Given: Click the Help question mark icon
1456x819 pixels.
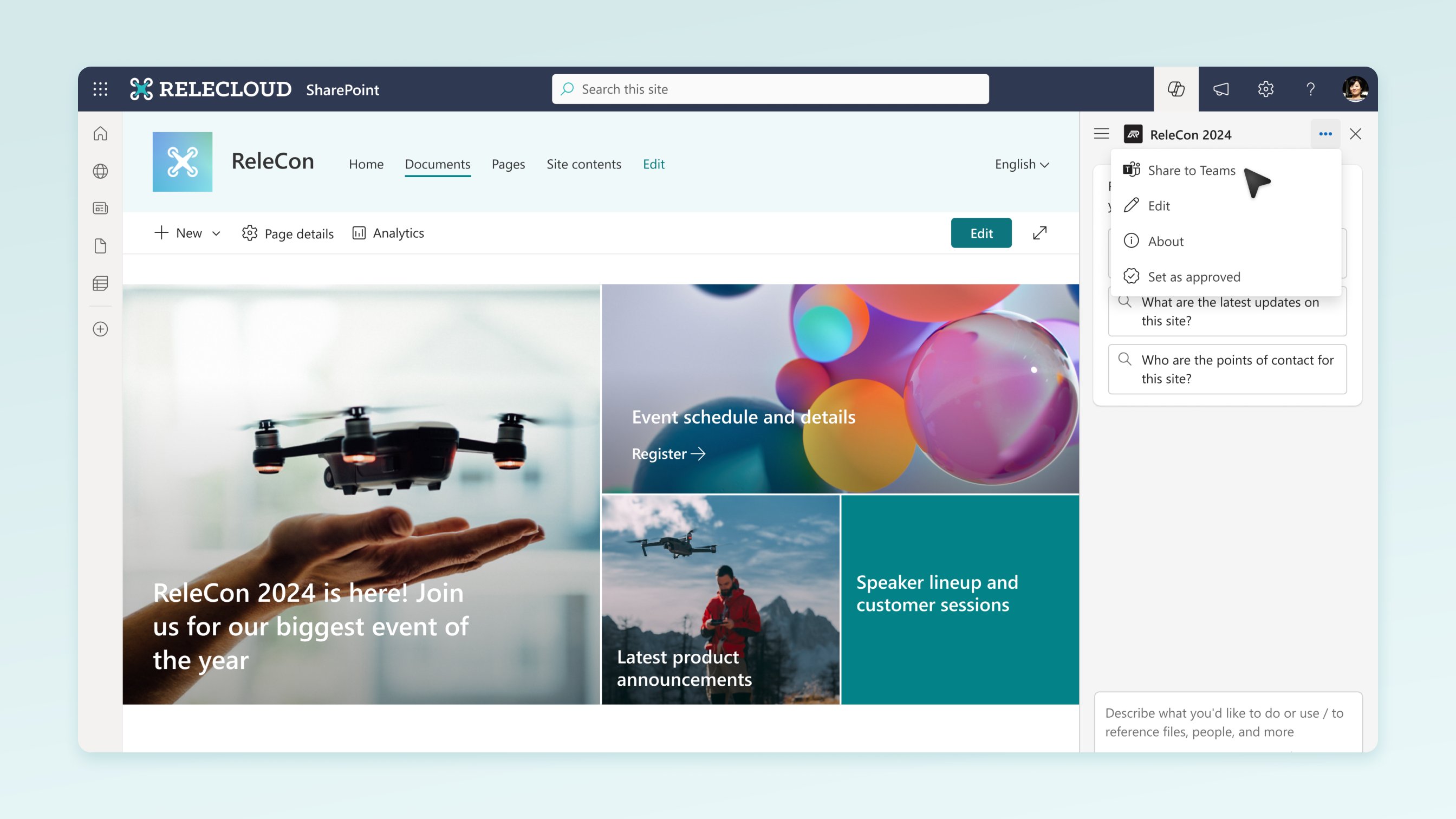Looking at the screenshot, I should (1311, 89).
